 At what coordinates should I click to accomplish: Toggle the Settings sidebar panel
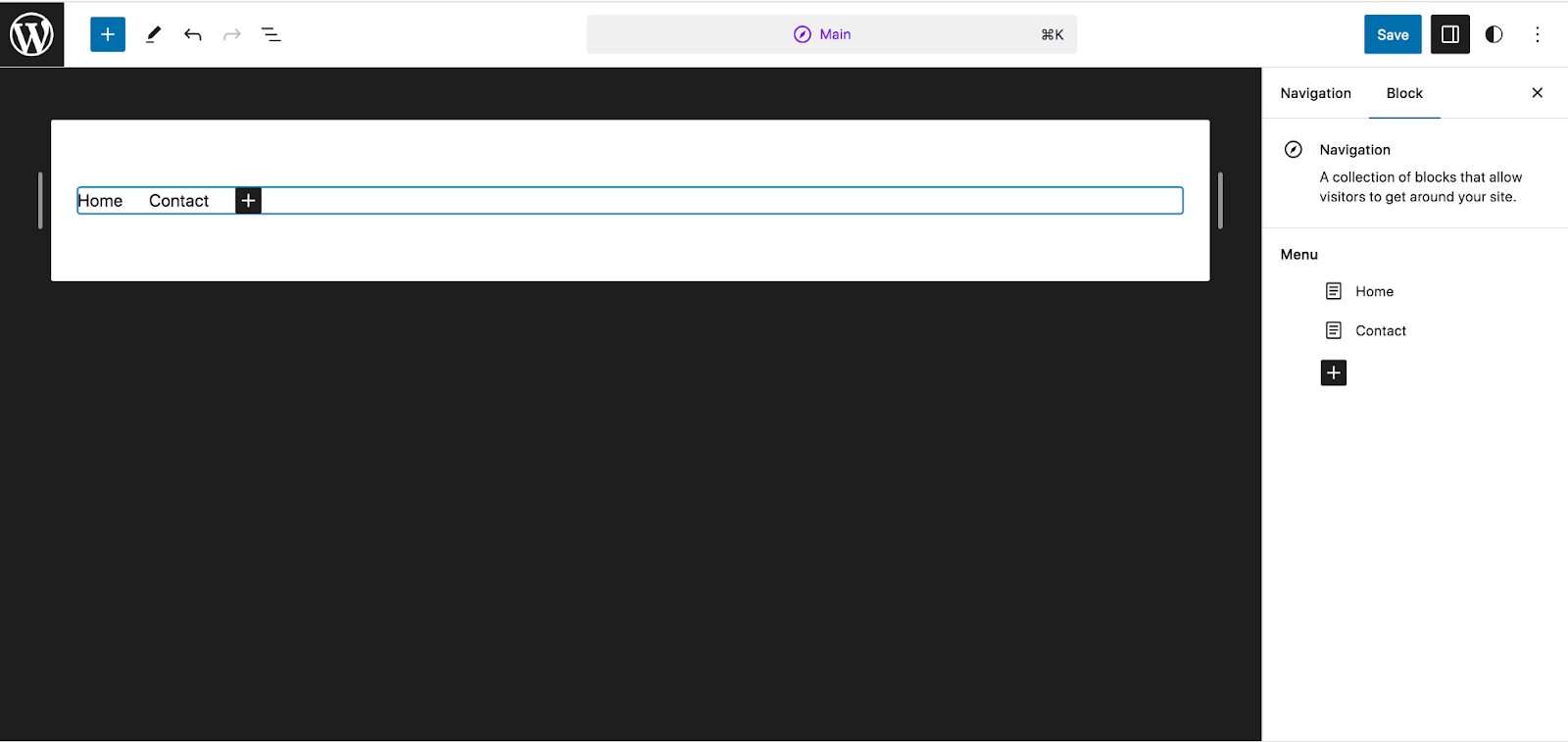pyautogui.click(x=1450, y=34)
